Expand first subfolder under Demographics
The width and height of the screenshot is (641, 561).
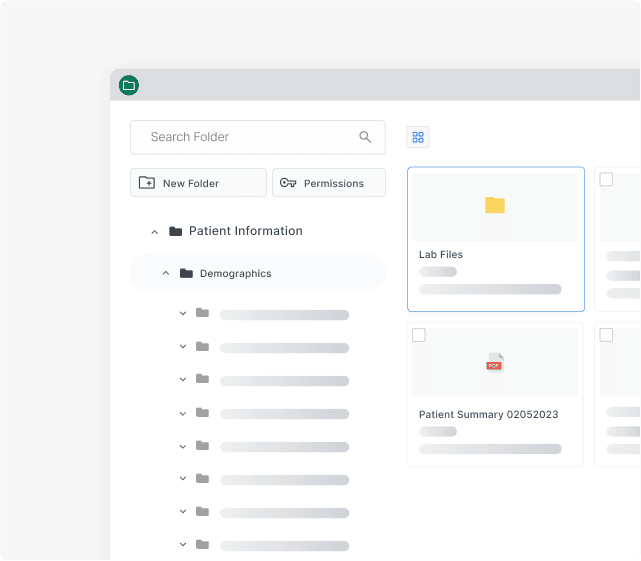click(x=183, y=313)
